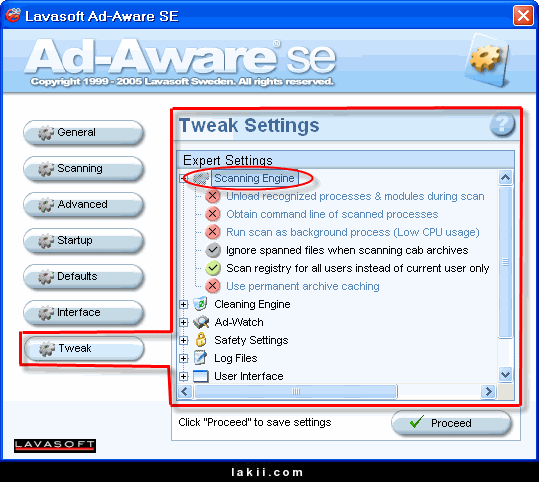Select the Scanning Engine label
539x482 pixels.
tap(254, 178)
